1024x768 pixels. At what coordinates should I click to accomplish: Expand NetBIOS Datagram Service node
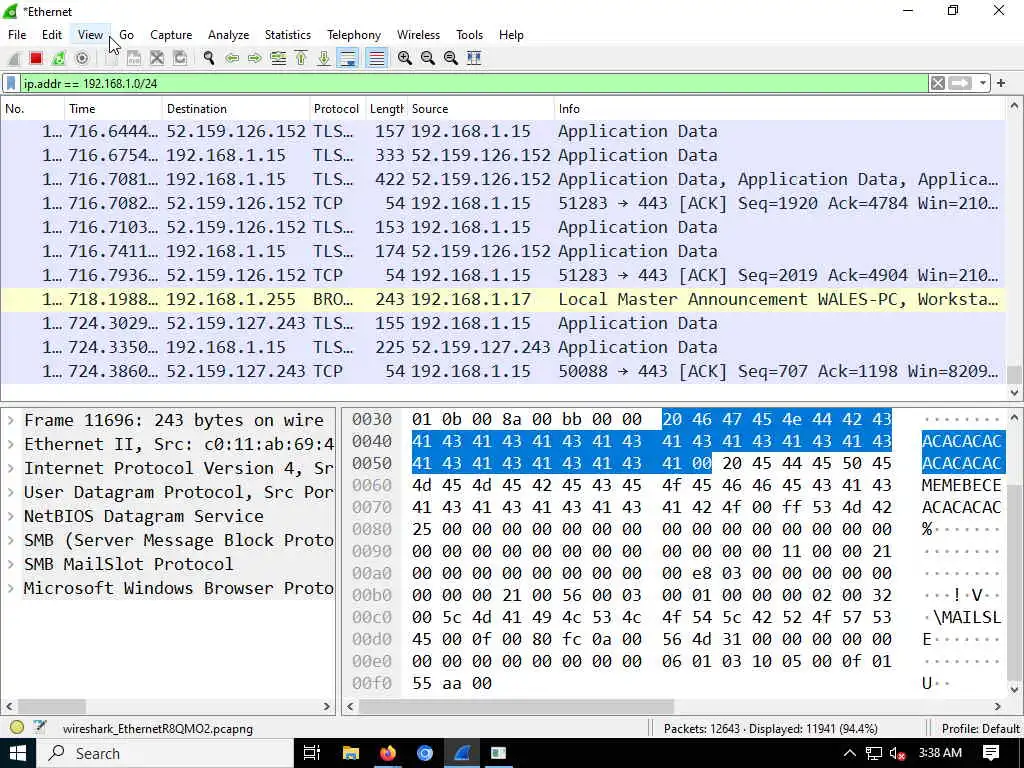11,517
